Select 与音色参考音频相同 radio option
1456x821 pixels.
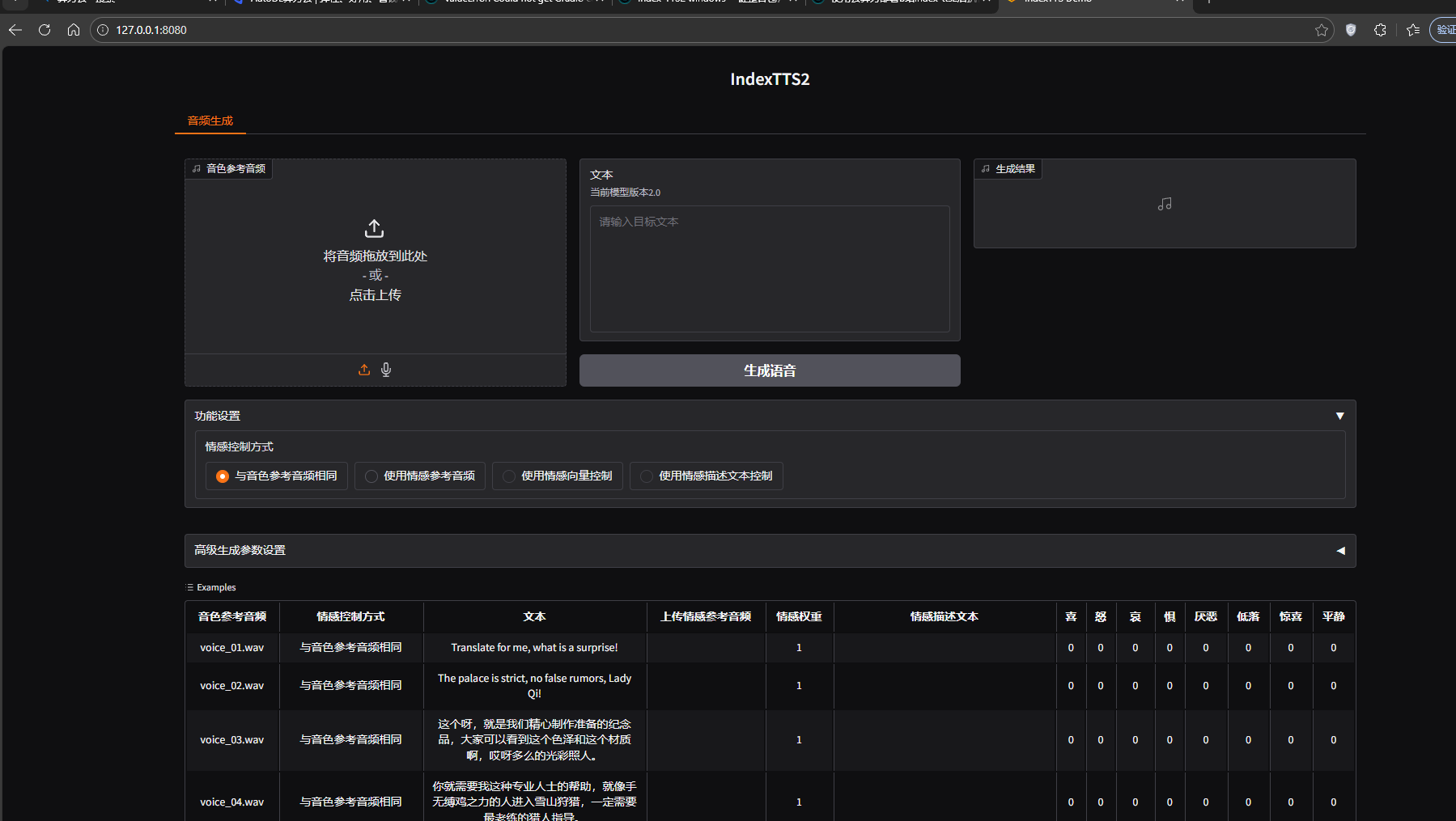pos(223,476)
